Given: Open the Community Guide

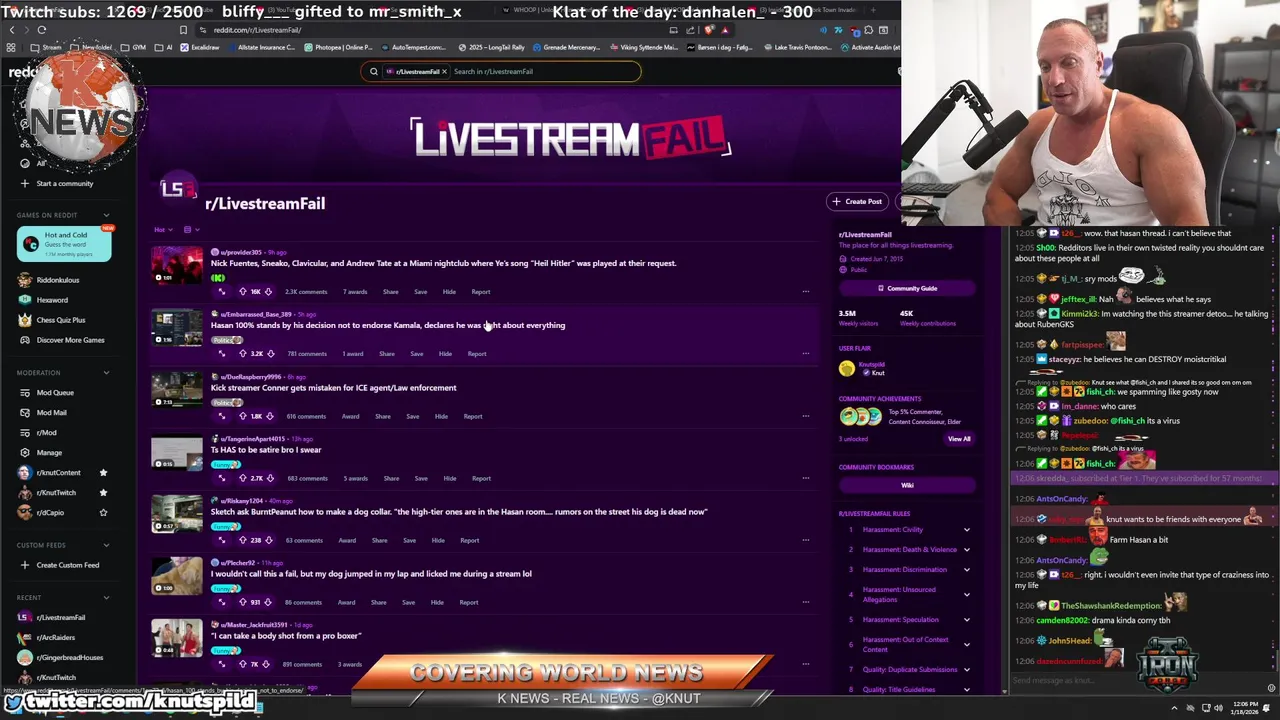Looking at the screenshot, I should (x=907, y=288).
